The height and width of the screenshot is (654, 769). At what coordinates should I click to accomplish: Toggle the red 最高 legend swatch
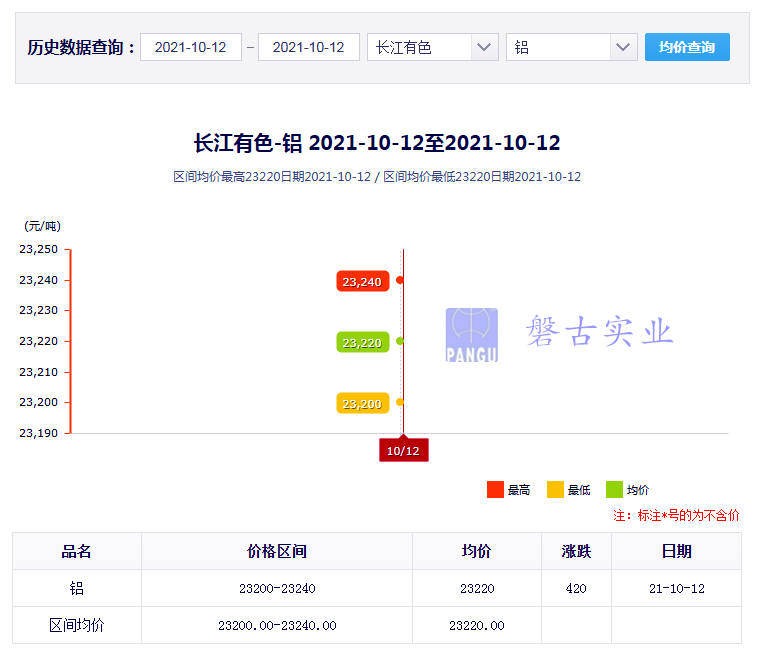click(495, 489)
